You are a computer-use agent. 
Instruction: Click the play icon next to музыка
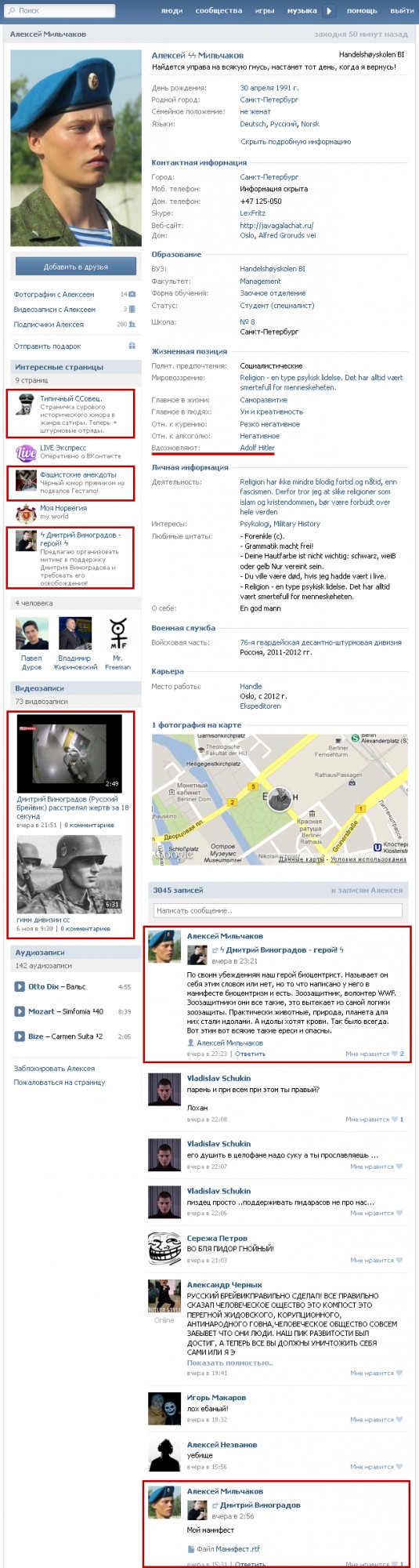click(x=329, y=11)
